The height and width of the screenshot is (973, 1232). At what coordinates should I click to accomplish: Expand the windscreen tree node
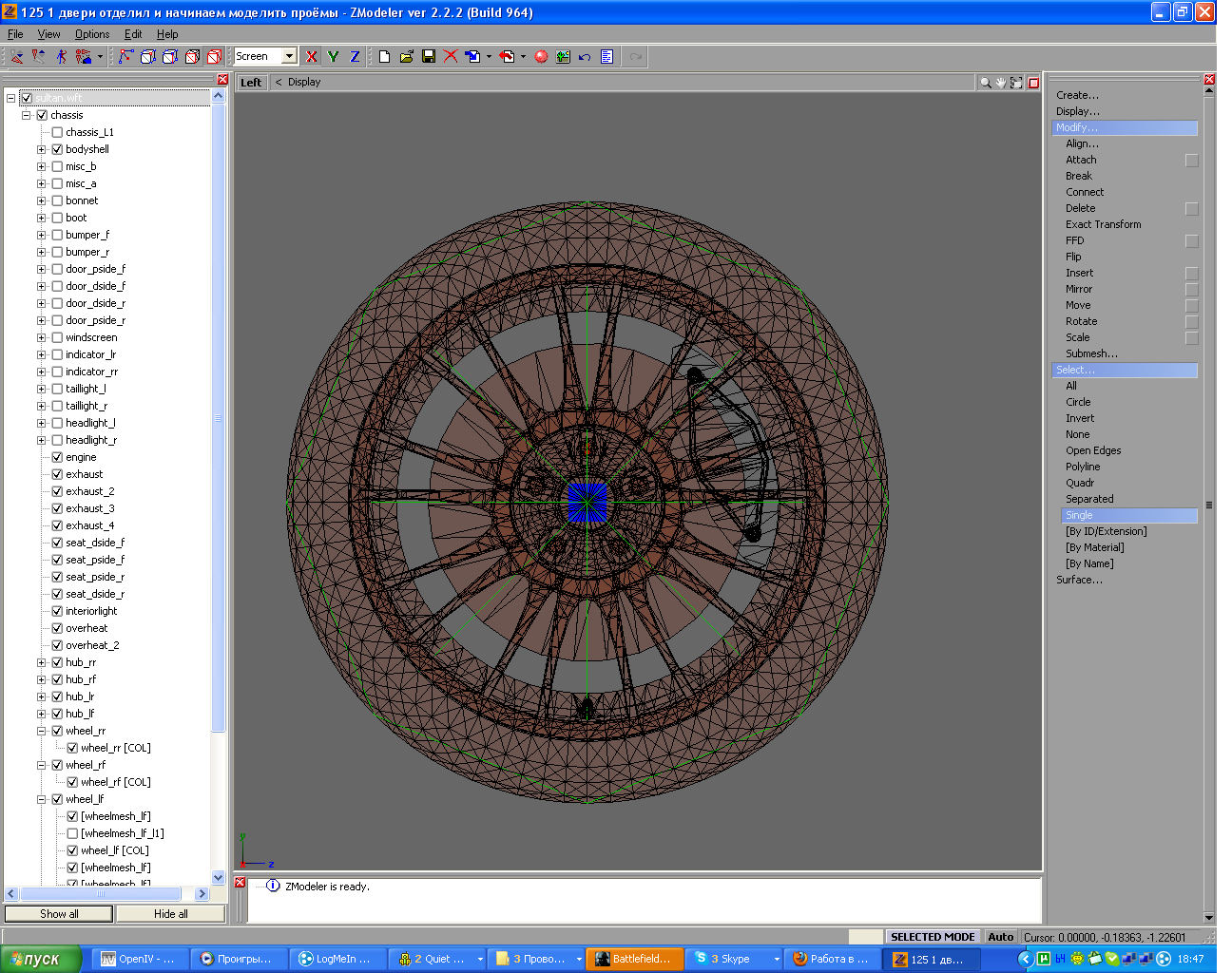42,337
